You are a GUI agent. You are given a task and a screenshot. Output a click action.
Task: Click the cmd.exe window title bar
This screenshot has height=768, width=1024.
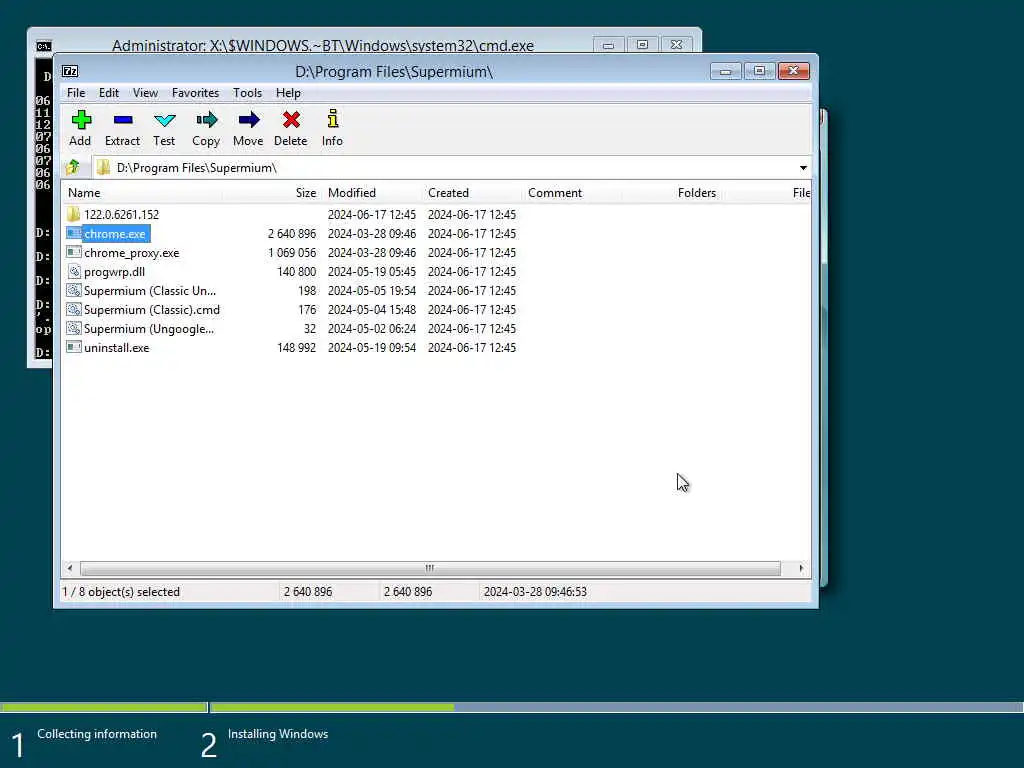[323, 45]
